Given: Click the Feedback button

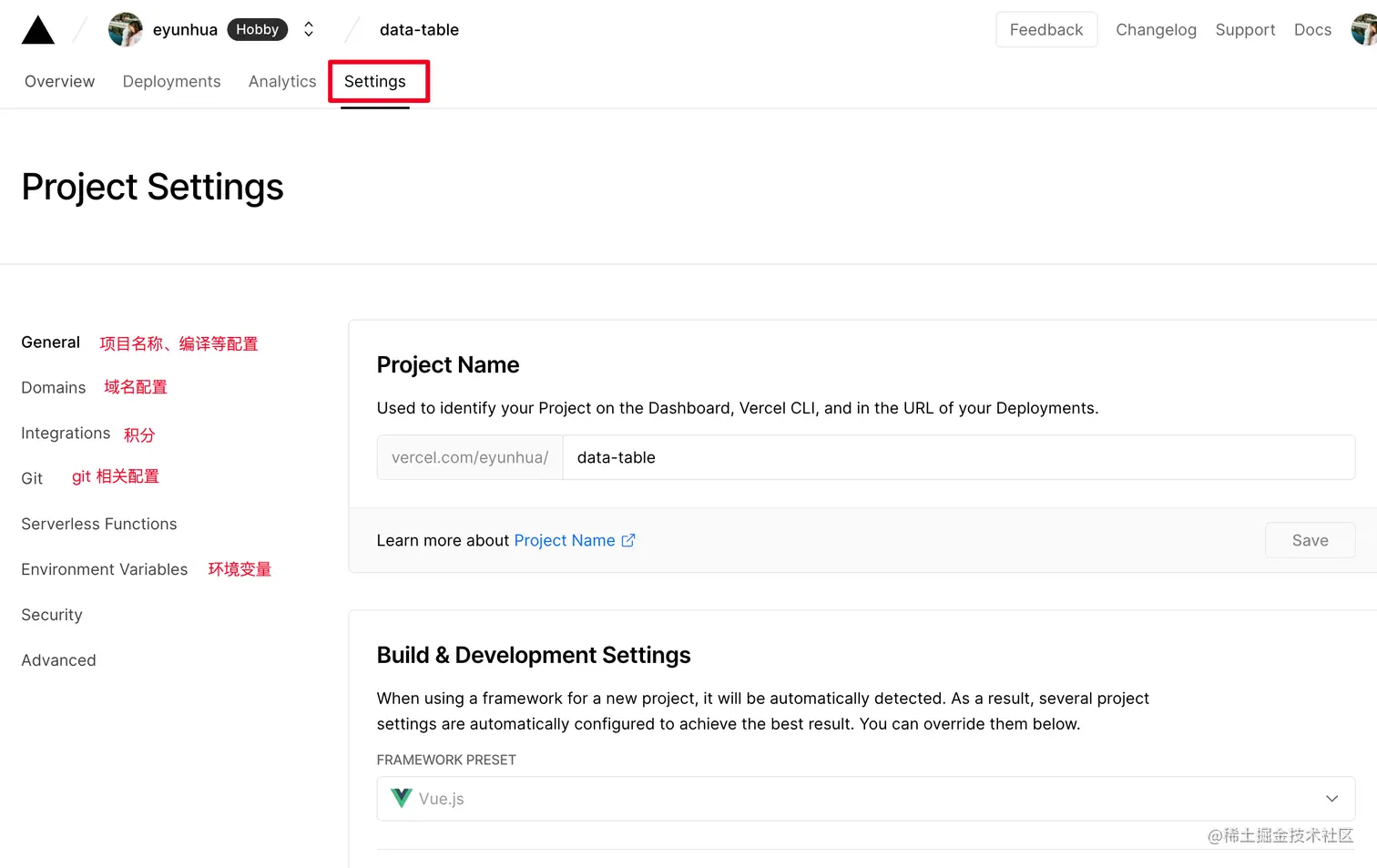Looking at the screenshot, I should [x=1046, y=30].
